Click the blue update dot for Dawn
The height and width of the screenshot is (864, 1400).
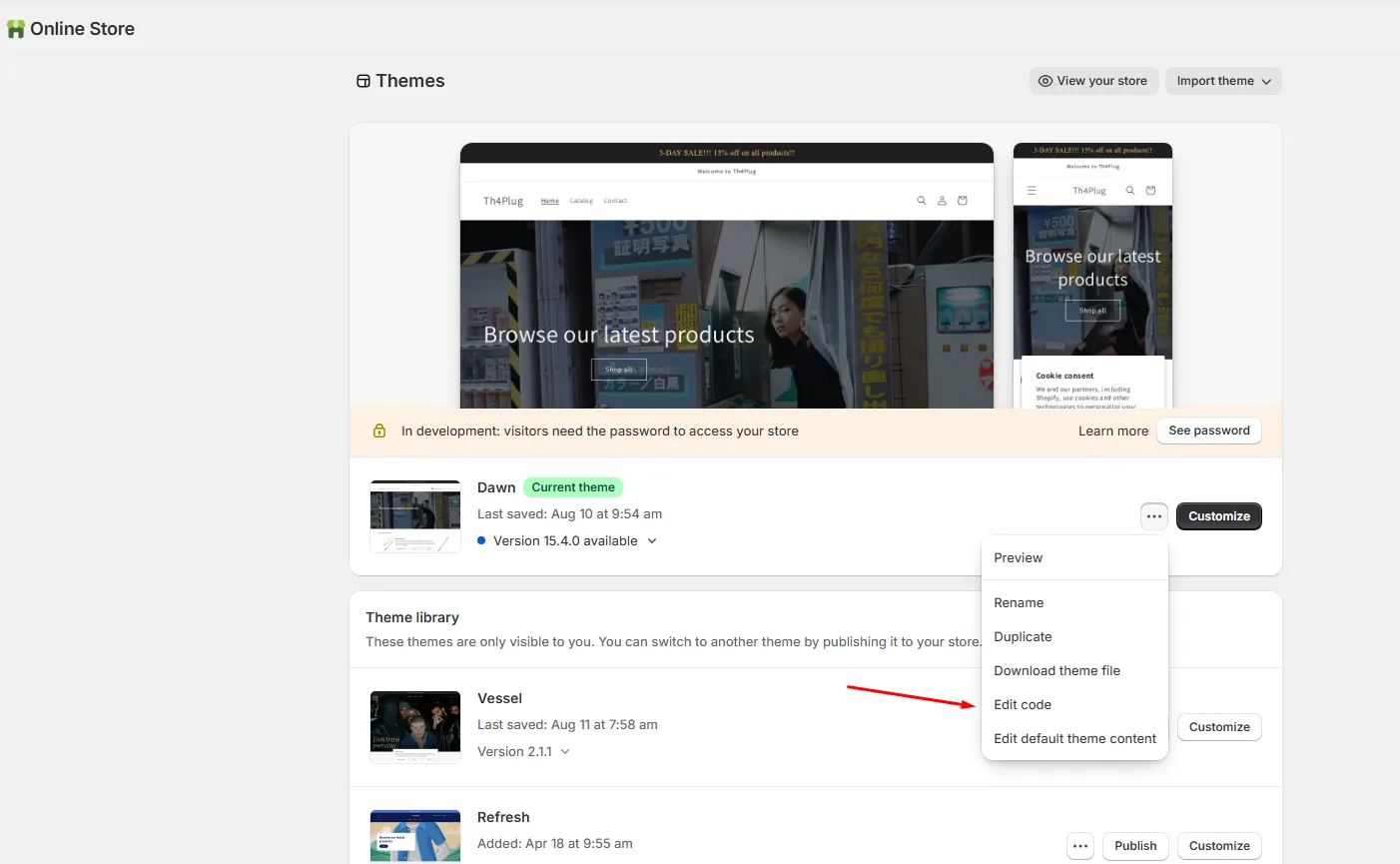(481, 540)
